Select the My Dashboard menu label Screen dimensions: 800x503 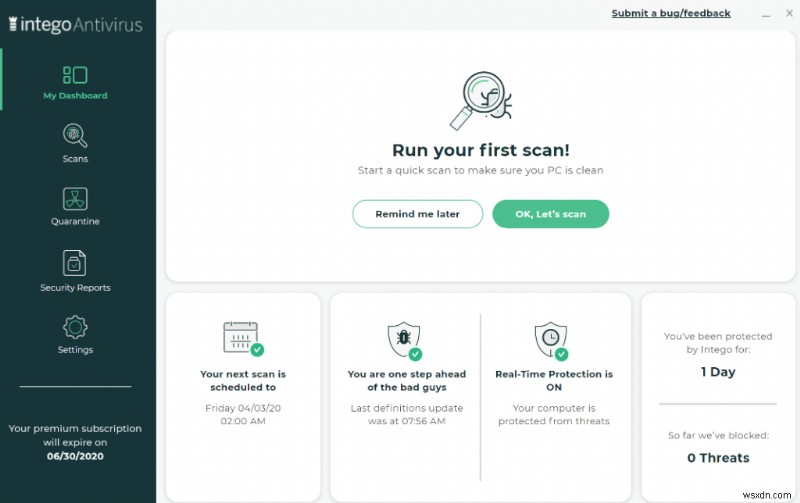pos(76,95)
